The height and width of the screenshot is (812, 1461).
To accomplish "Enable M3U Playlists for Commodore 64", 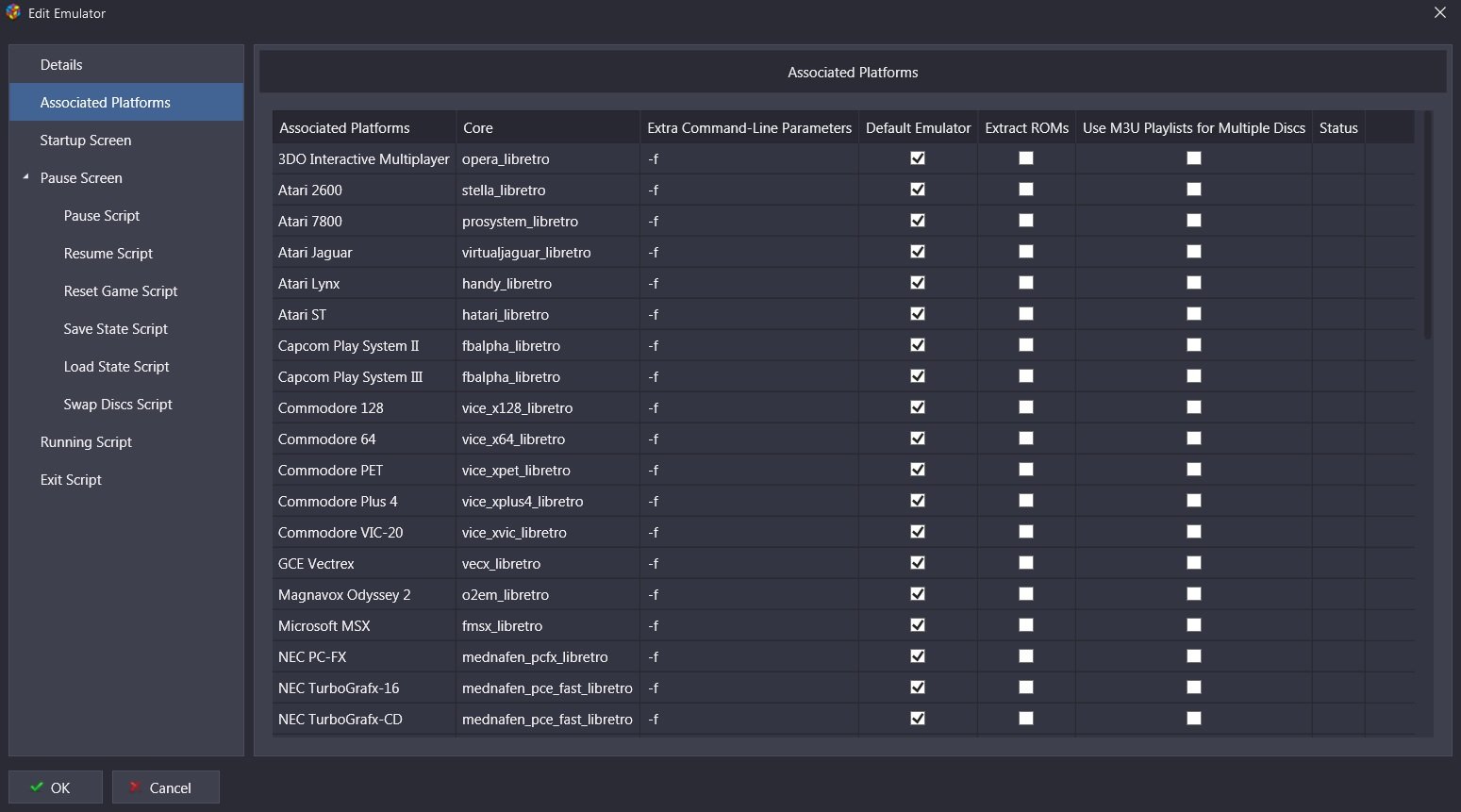I will 1194,439.
